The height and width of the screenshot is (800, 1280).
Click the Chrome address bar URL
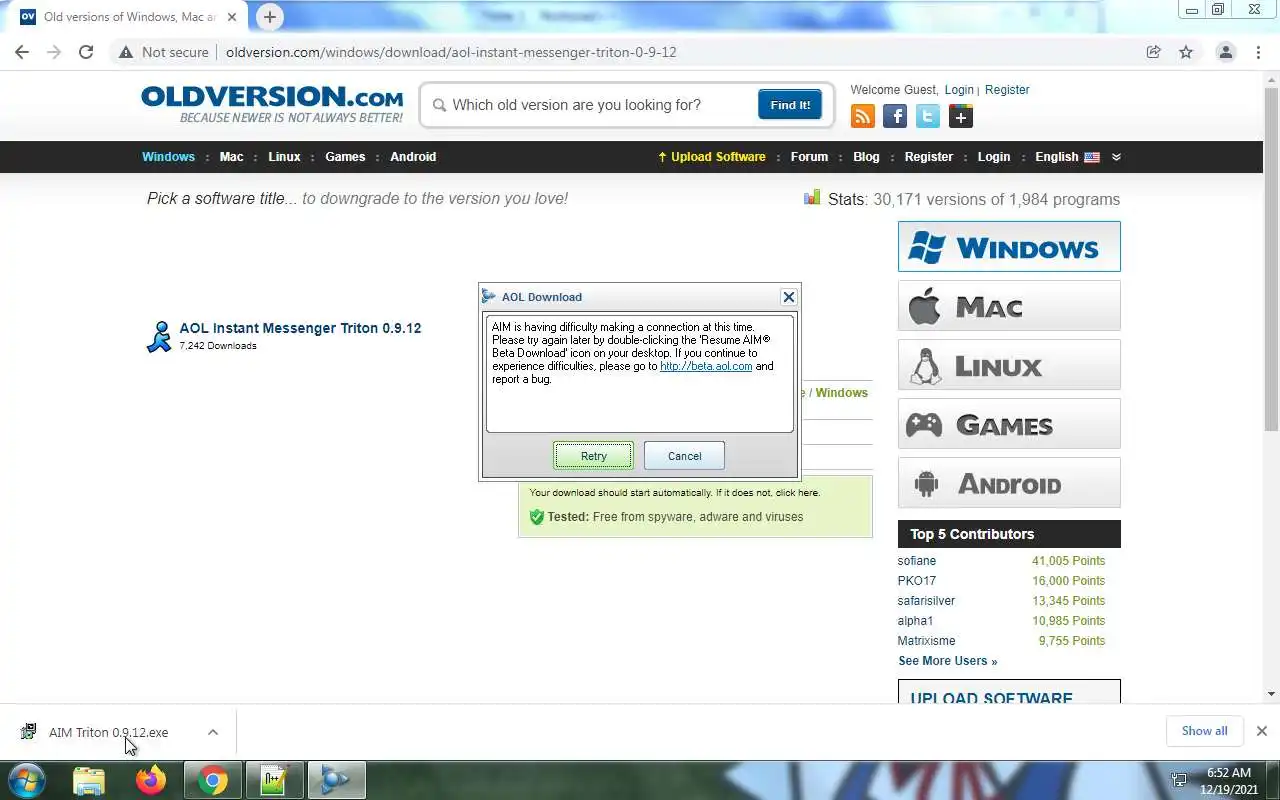point(451,52)
